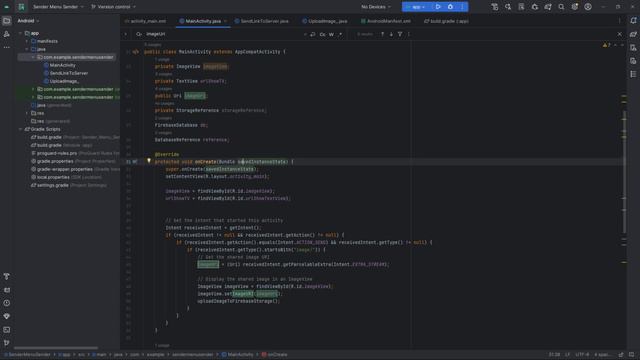Open the Android project view dropdown
This screenshot has width=640, height=360.
point(28,21)
